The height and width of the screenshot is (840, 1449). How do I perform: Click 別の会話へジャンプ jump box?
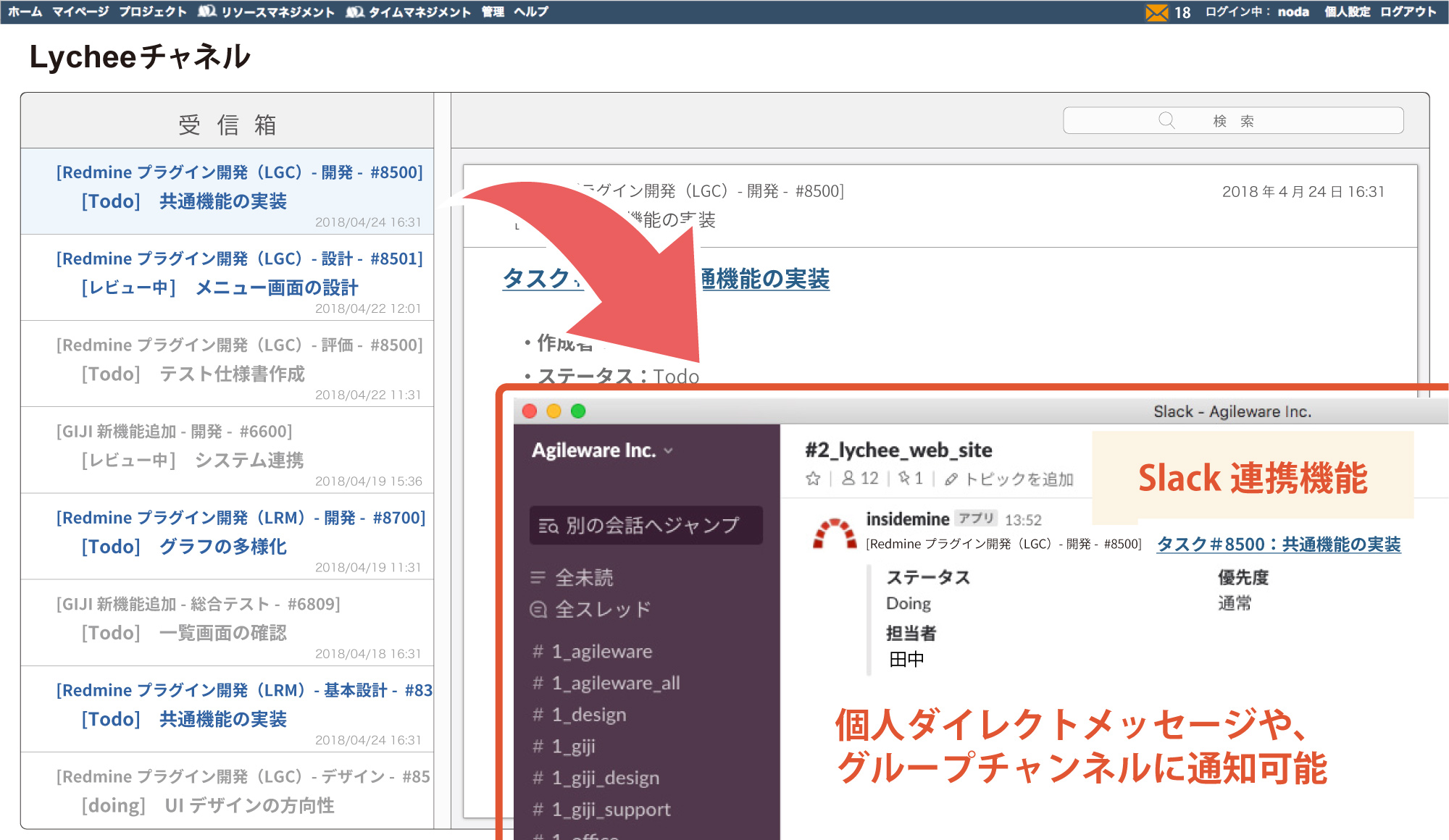(x=646, y=525)
